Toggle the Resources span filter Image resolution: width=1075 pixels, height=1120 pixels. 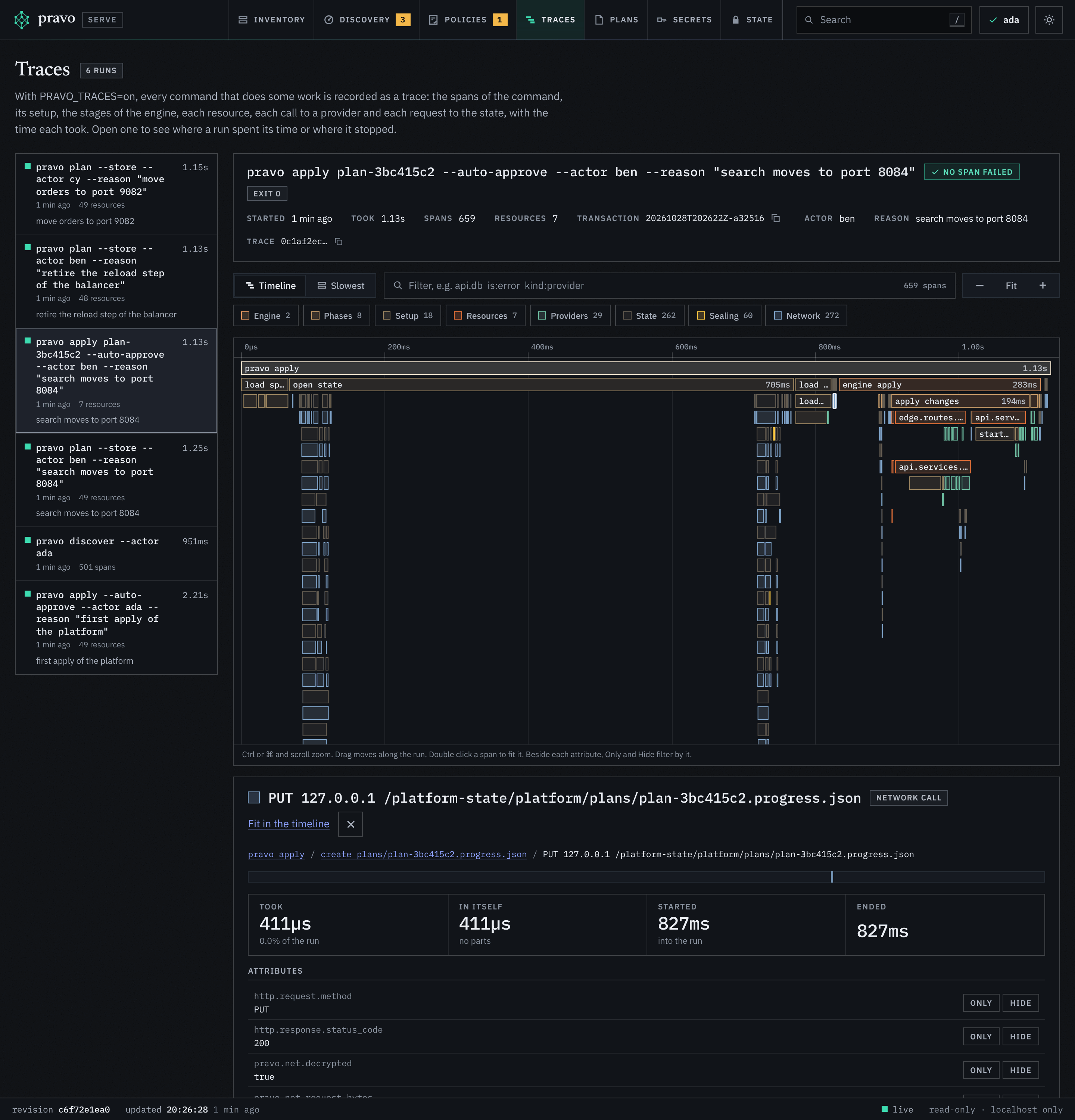pyautogui.click(x=486, y=315)
